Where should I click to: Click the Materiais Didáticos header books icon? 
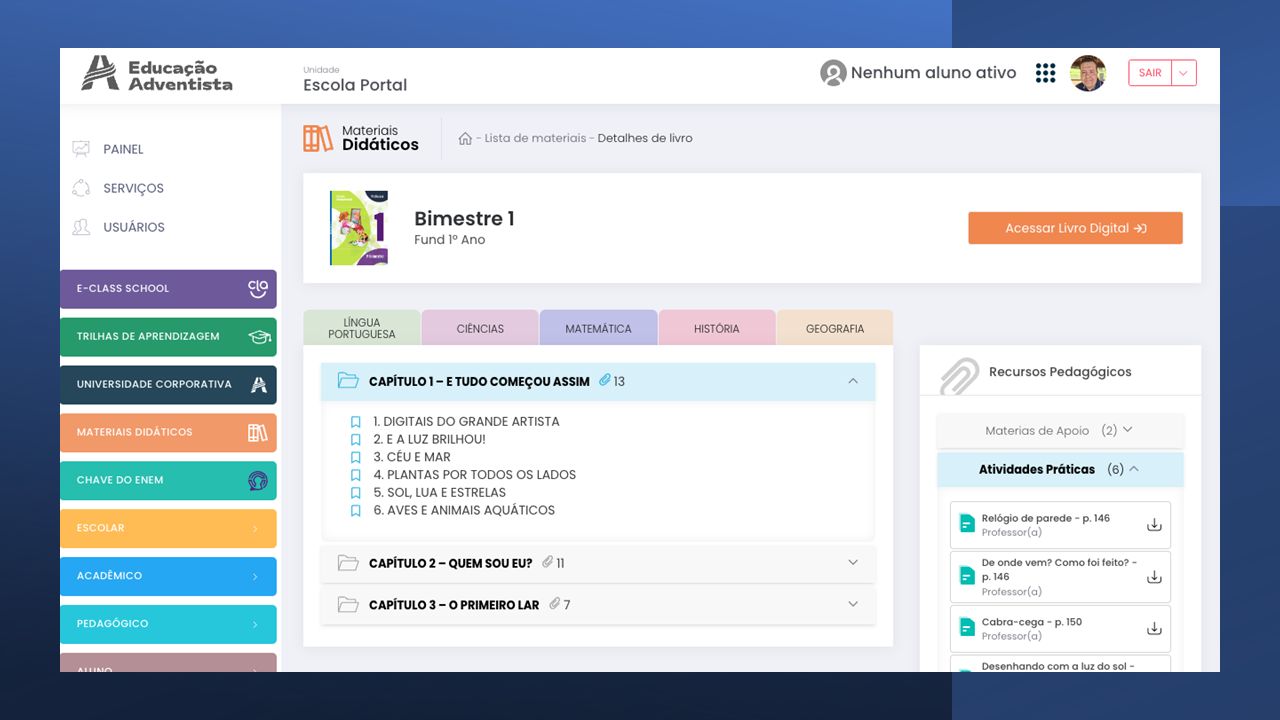coord(318,138)
